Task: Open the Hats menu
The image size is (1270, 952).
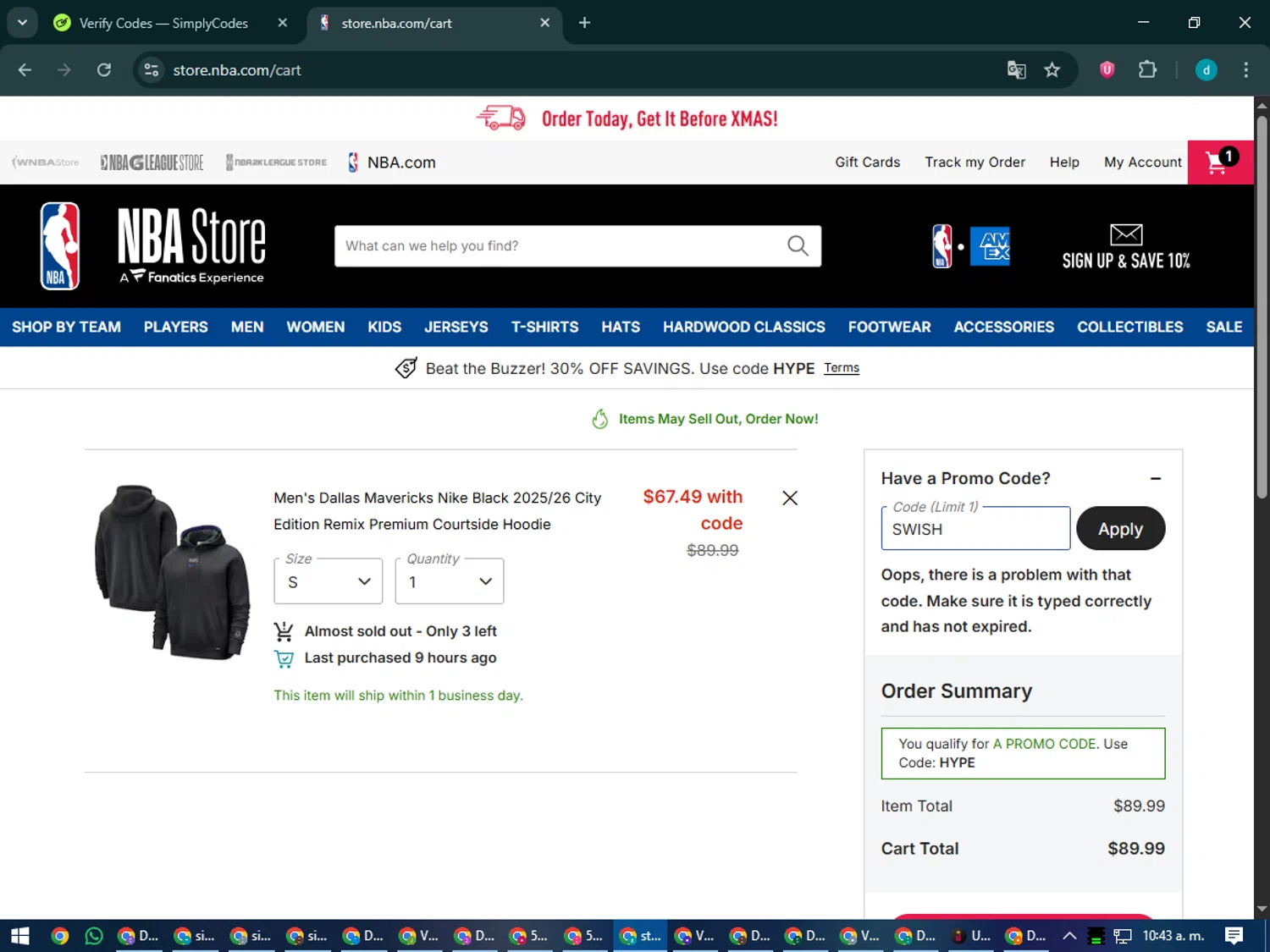Action: [621, 327]
